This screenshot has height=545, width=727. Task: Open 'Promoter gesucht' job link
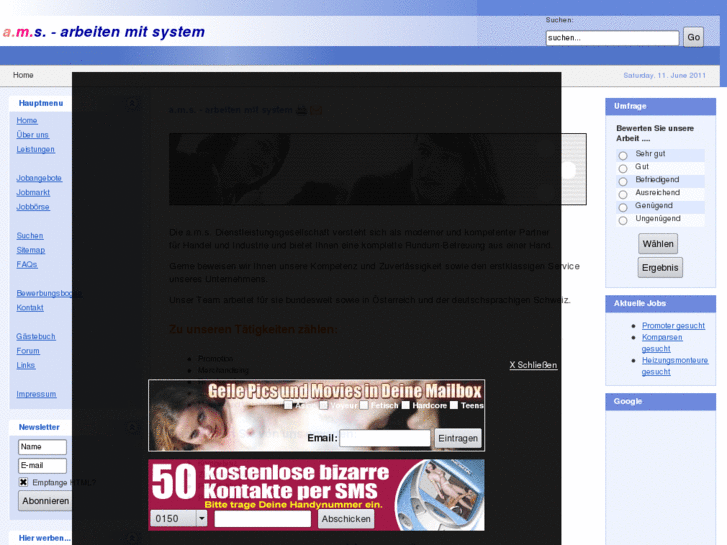[673, 326]
